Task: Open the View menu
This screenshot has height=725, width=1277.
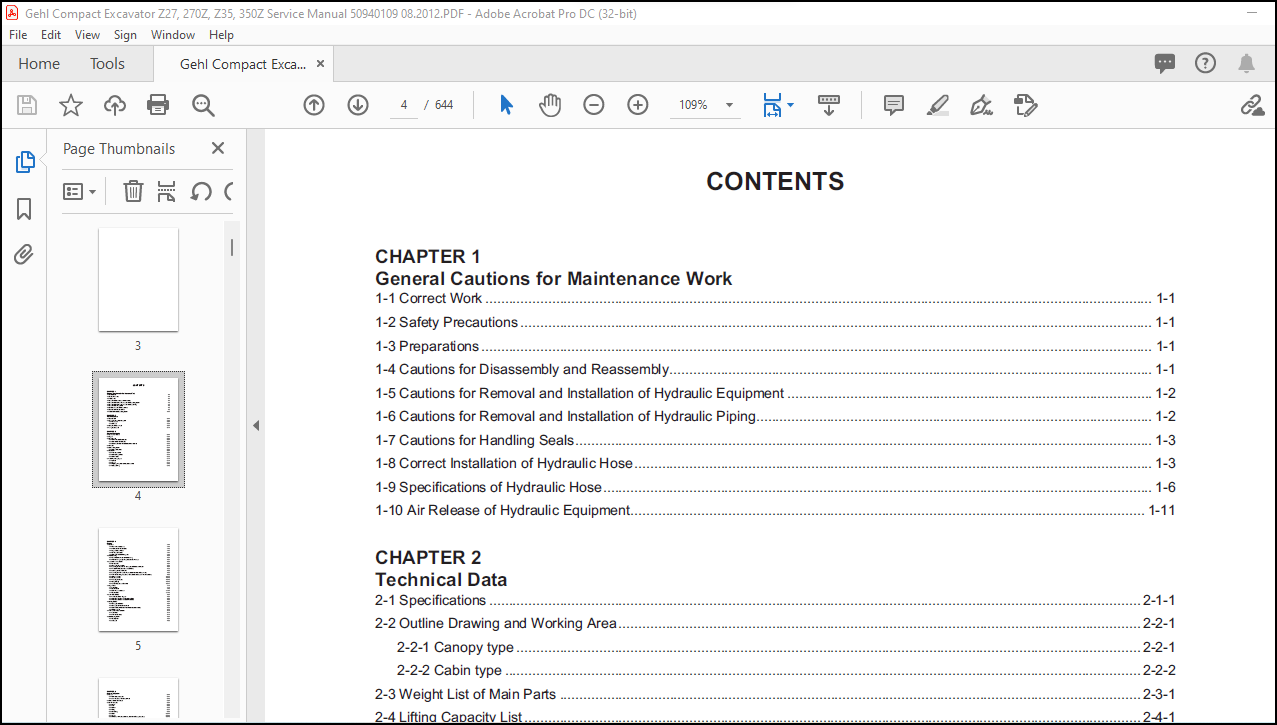Action: 88,34
